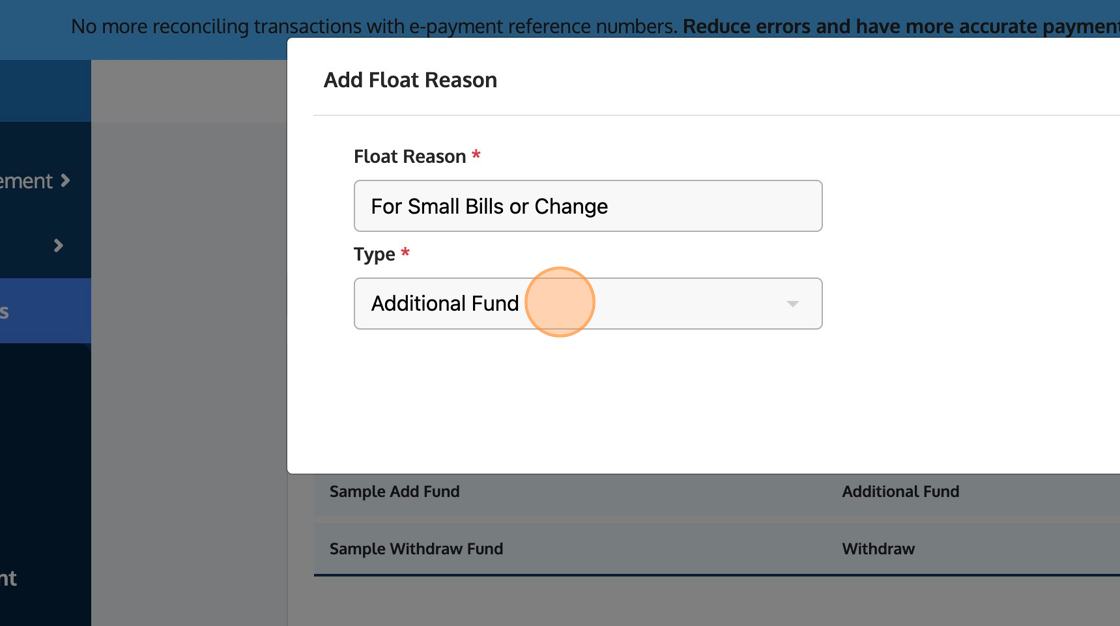Click the Float Reason field label

410,157
